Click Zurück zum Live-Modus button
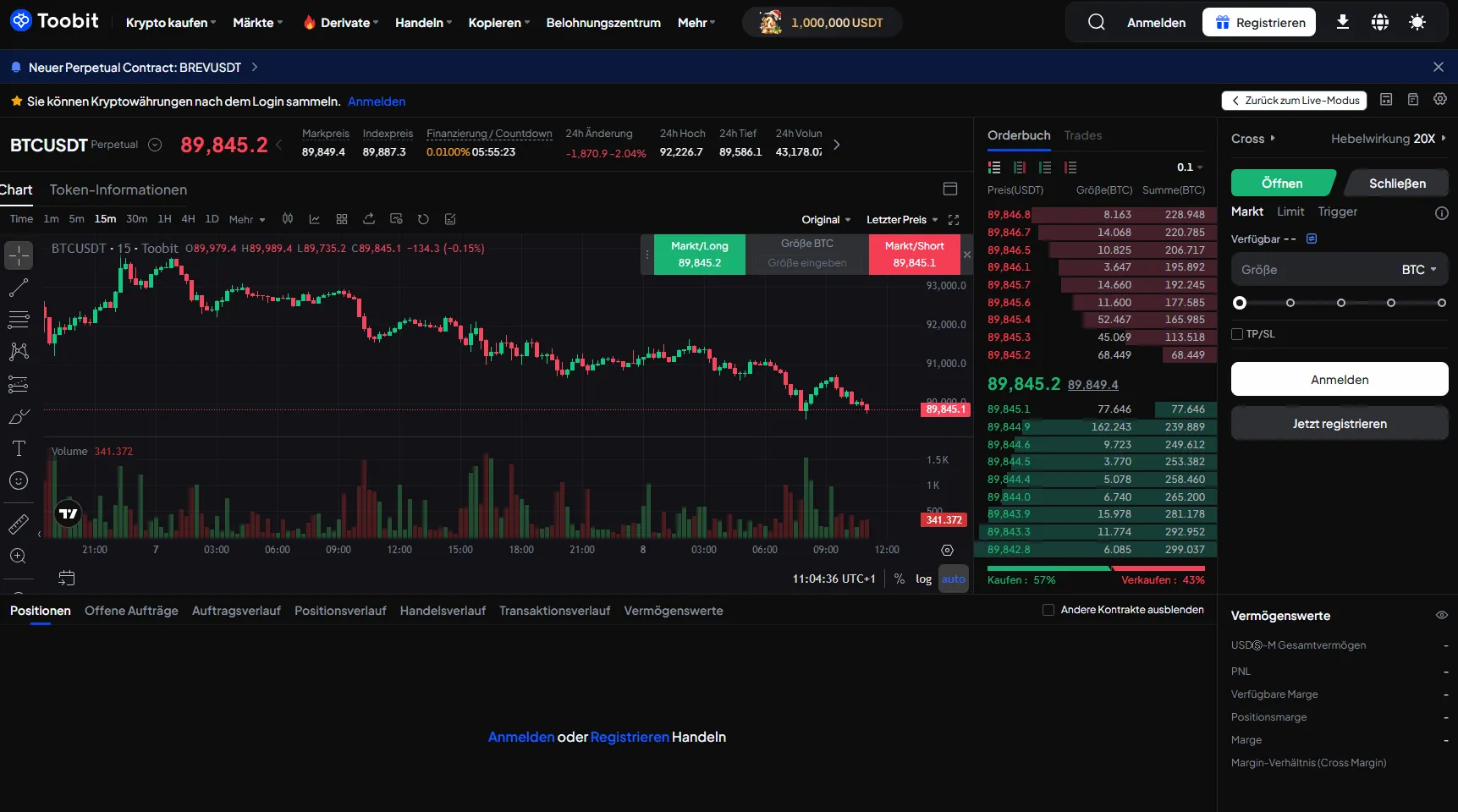The height and width of the screenshot is (812, 1458). [x=1296, y=101]
